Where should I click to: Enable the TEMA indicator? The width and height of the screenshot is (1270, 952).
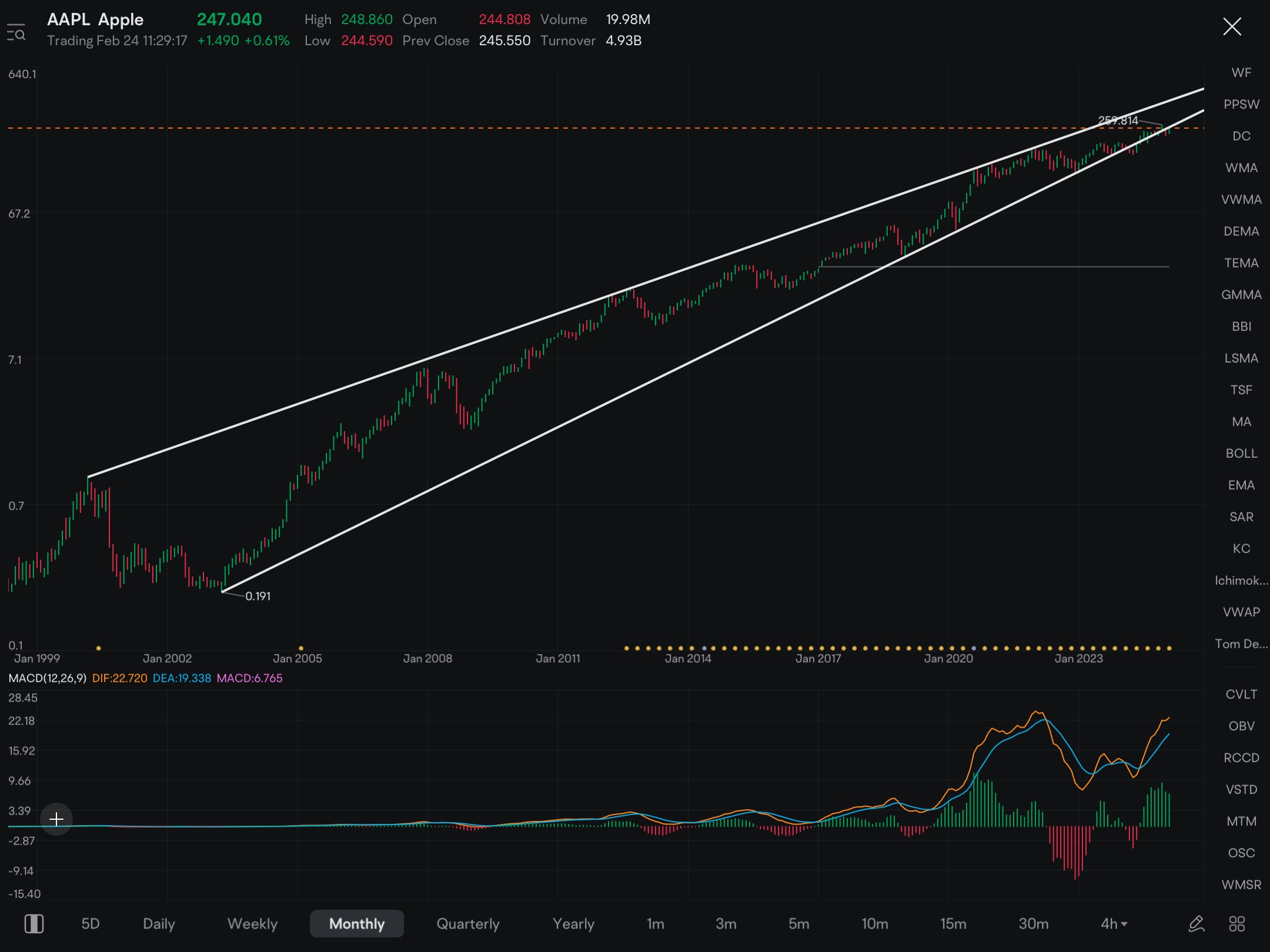point(1241,263)
